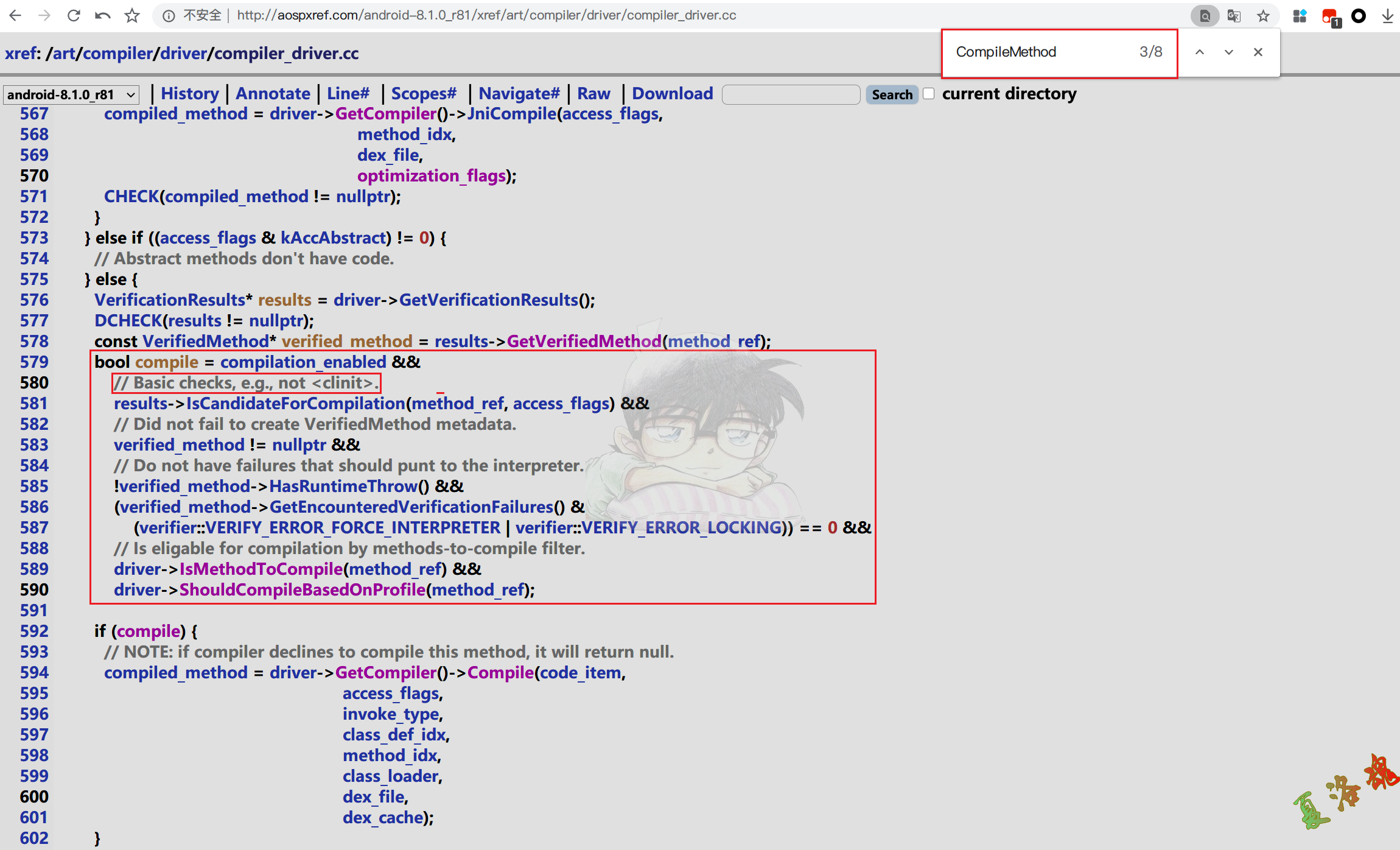Reload the page with refresh icon
This screenshot has height=850, width=1400.
click(x=74, y=16)
